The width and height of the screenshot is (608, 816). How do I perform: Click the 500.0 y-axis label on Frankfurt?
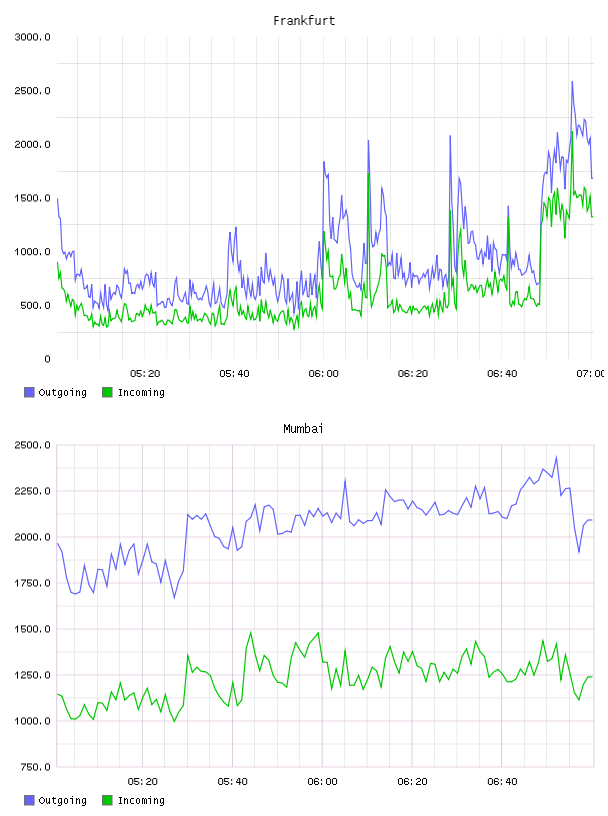[35, 305]
